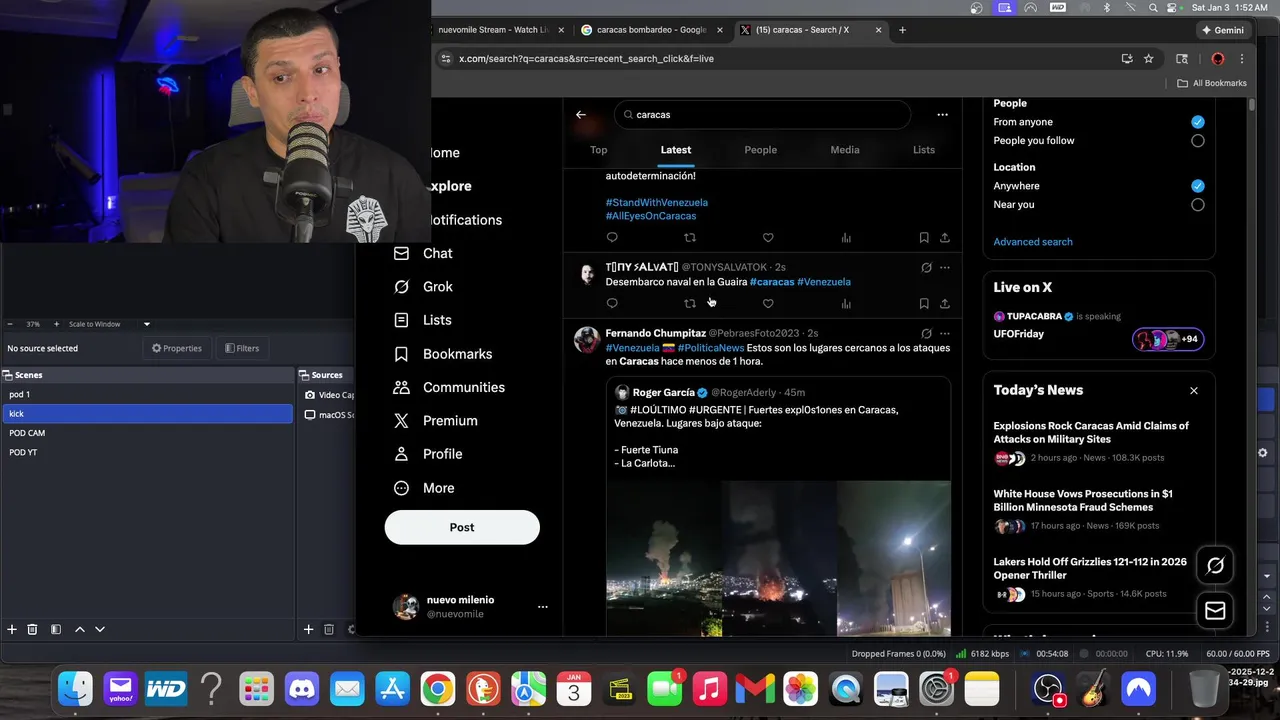Reply to the Desembarco naval tweet
The width and height of the screenshot is (1280, 720).
[612, 304]
